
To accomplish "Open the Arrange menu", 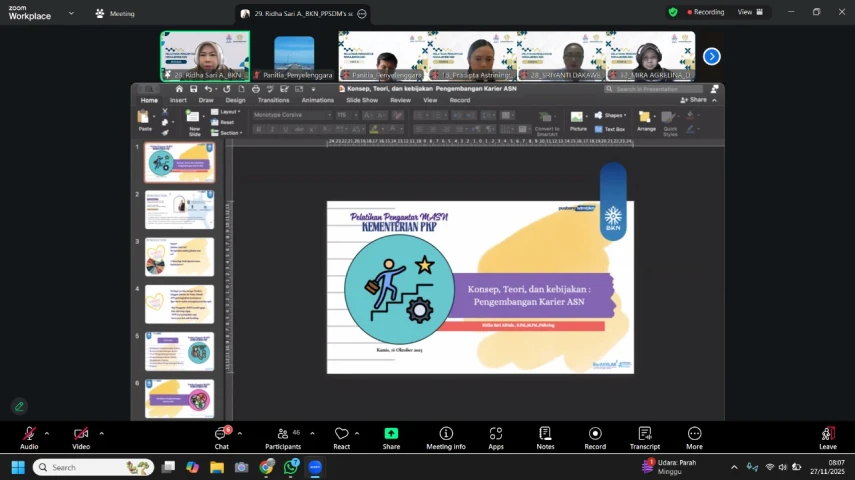I will (x=646, y=121).
